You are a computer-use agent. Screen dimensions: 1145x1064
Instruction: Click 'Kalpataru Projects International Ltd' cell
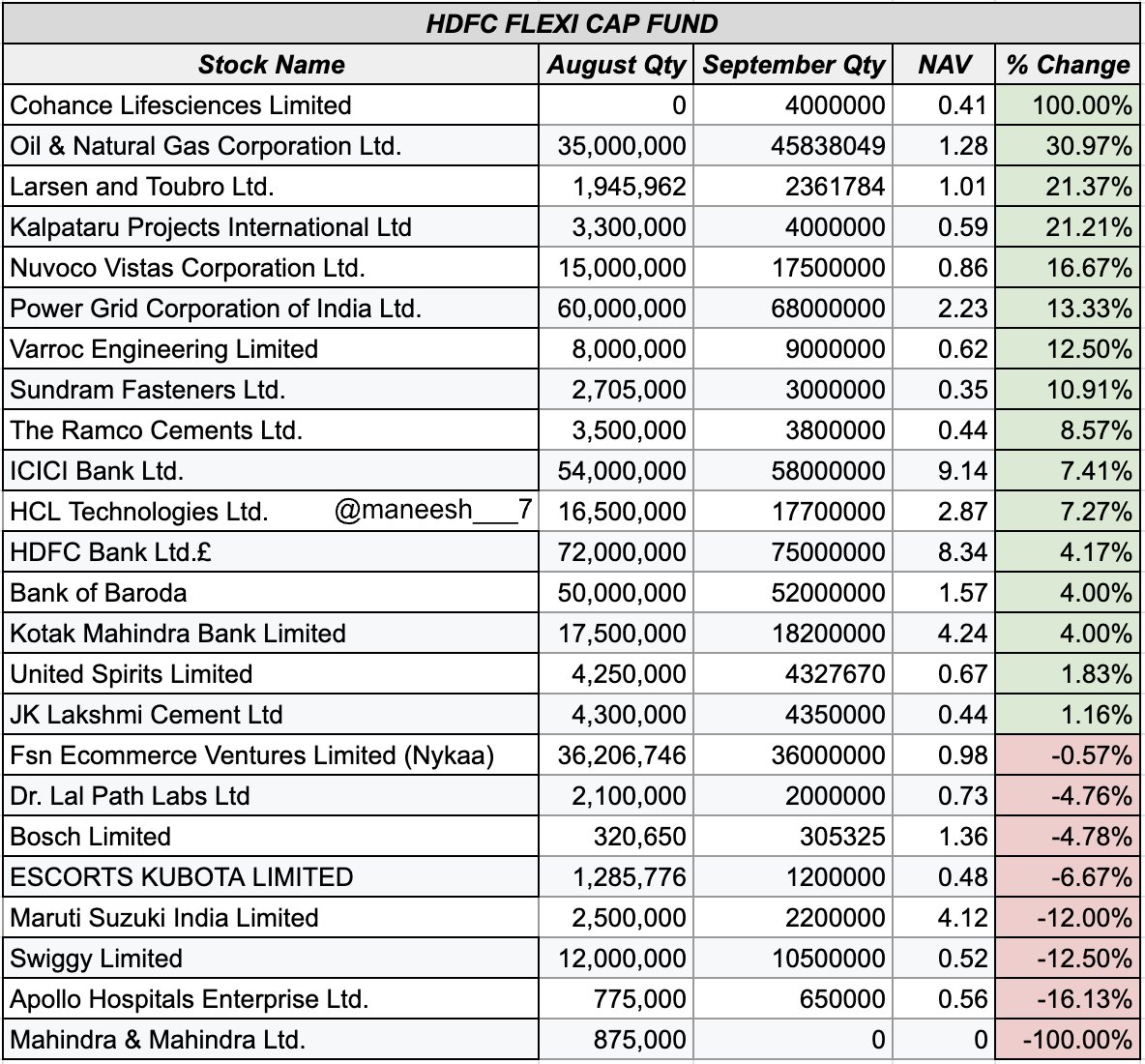[x=271, y=227]
